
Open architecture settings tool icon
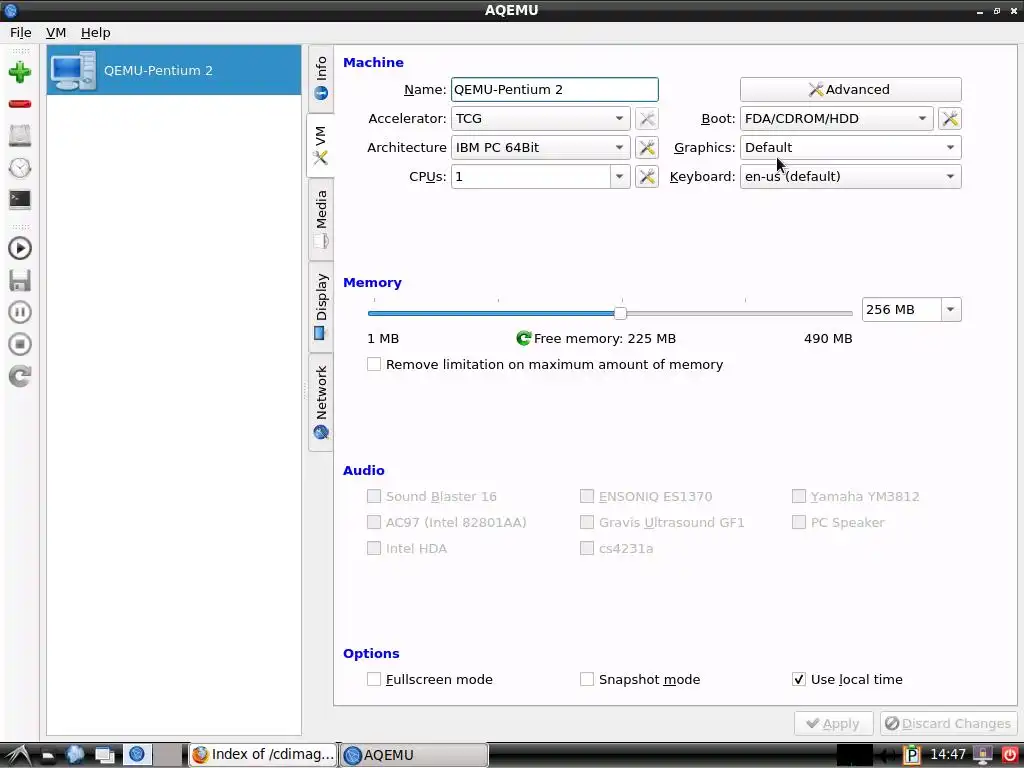tap(647, 148)
